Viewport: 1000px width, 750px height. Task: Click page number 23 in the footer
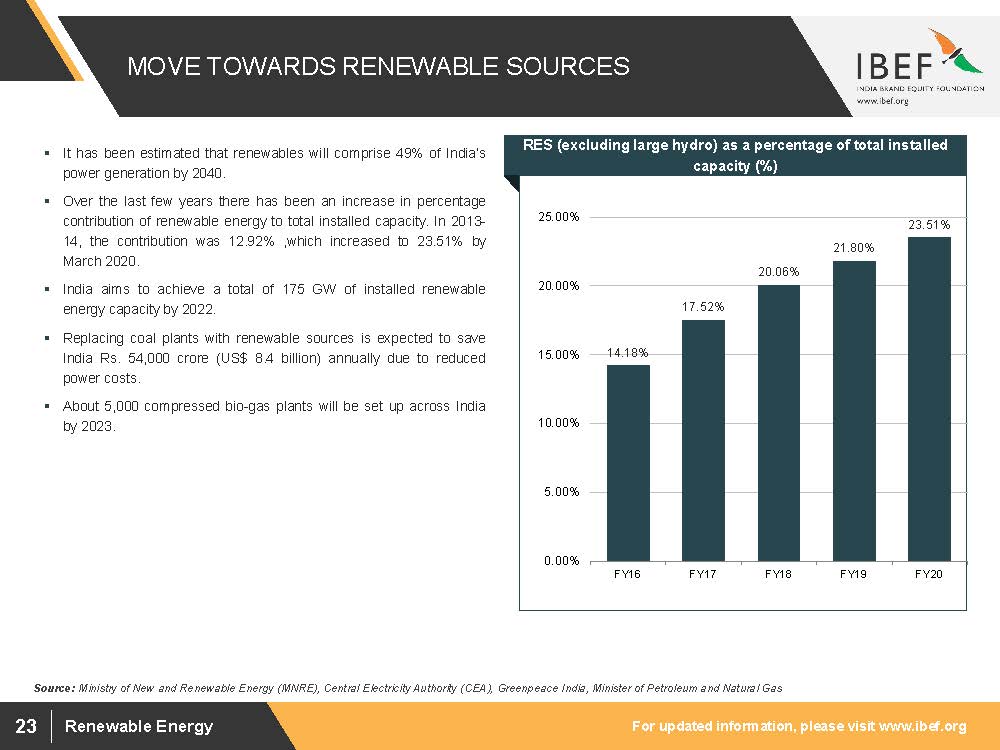pyautogui.click(x=26, y=726)
